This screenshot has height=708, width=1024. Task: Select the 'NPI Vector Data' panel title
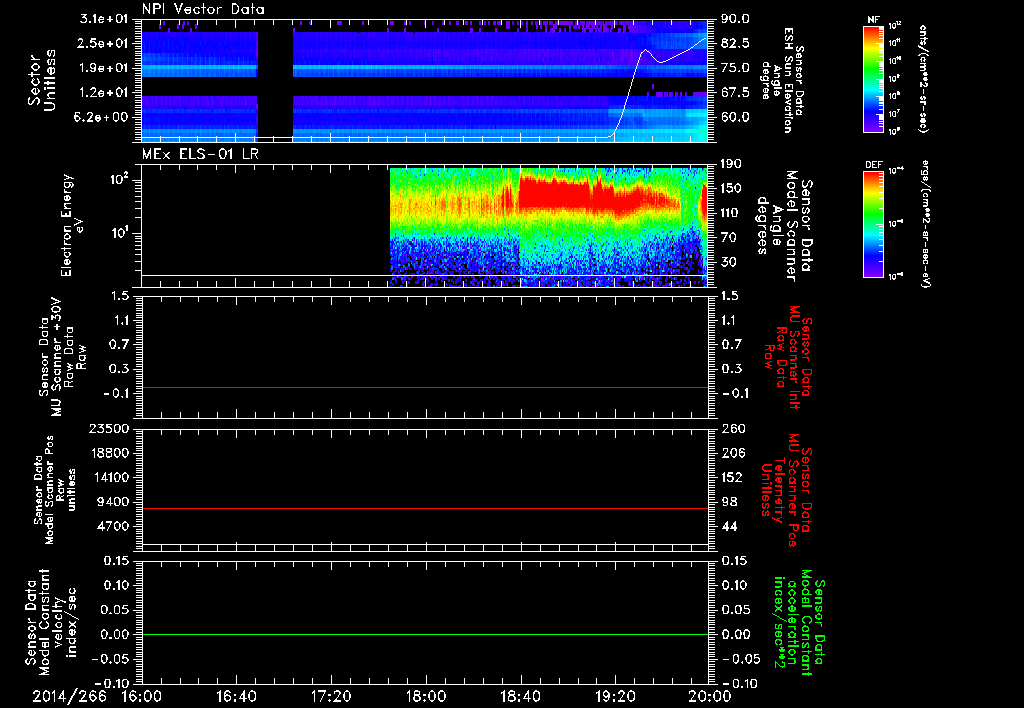[203, 9]
